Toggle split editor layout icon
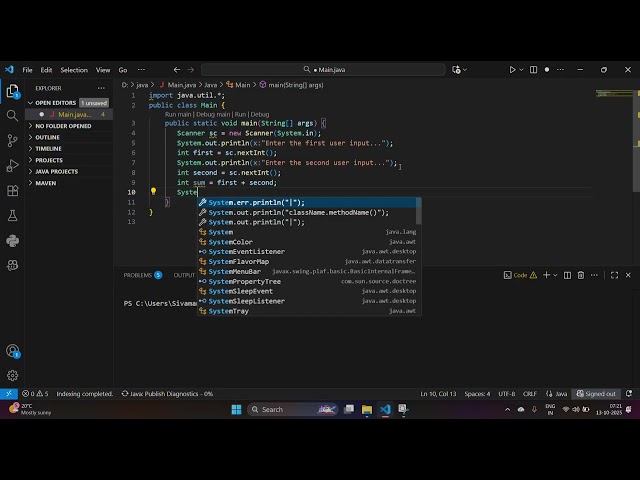The height and width of the screenshot is (480, 640). [x=533, y=70]
